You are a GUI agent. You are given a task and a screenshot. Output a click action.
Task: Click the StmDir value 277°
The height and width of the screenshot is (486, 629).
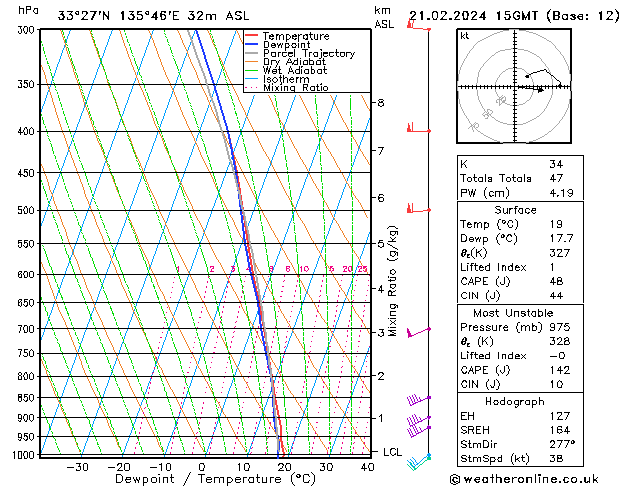[562, 444]
